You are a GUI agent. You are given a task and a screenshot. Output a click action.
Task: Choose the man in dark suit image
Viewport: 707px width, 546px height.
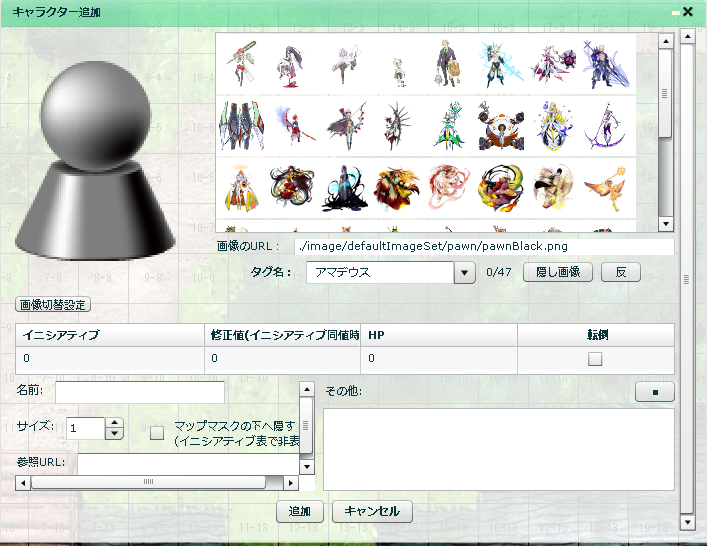pos(449,64)
